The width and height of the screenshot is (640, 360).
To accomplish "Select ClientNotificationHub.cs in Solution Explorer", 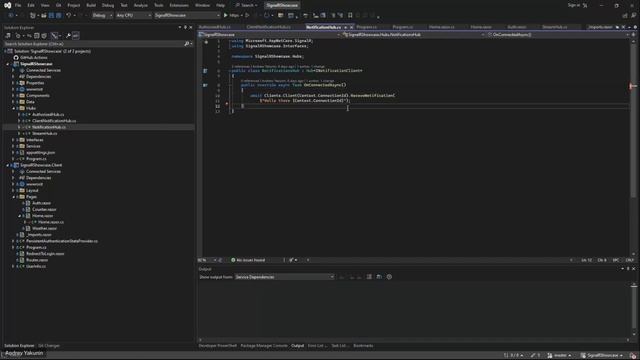I will [x=54, y=121].
